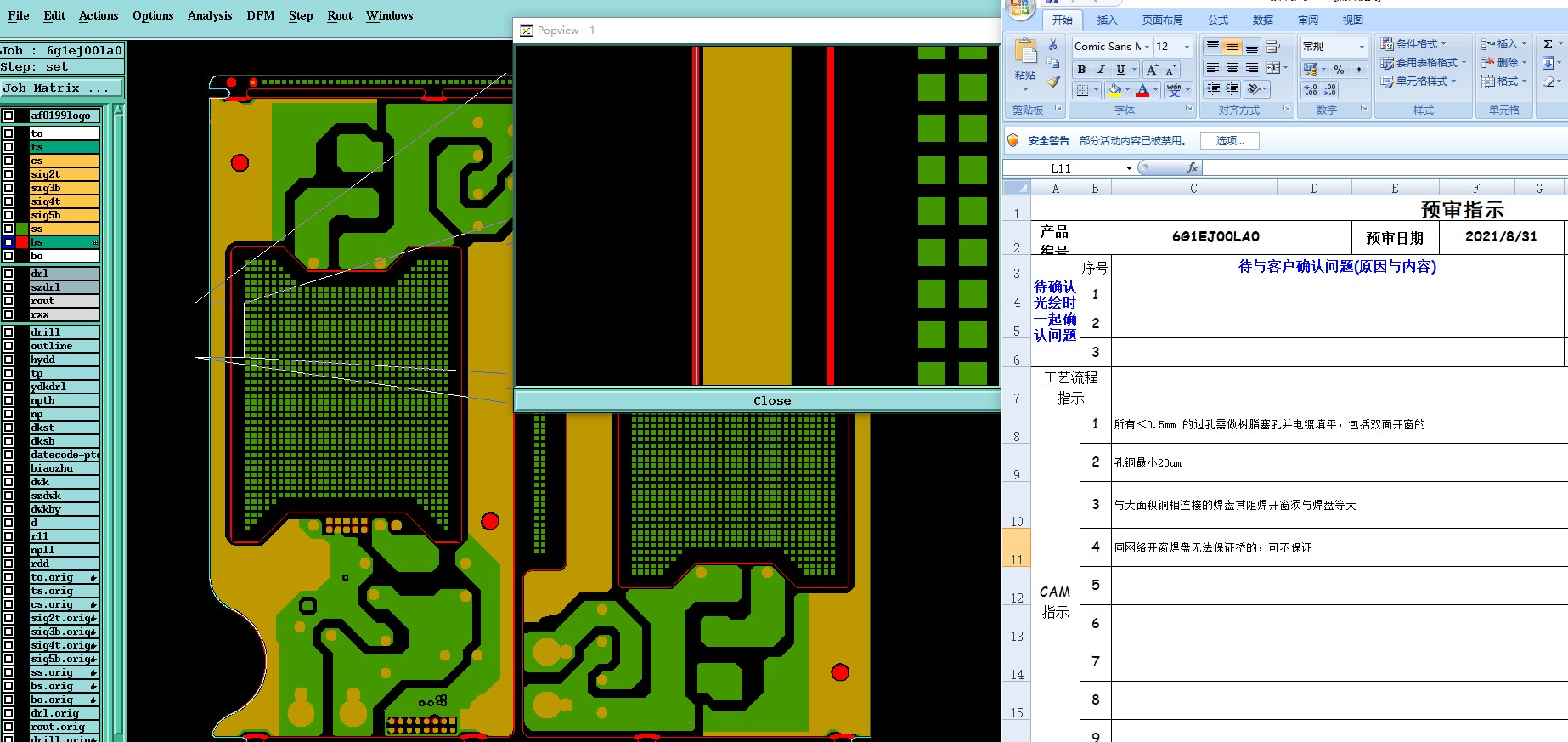Click the Middle Align icon

coord(1232,46)
